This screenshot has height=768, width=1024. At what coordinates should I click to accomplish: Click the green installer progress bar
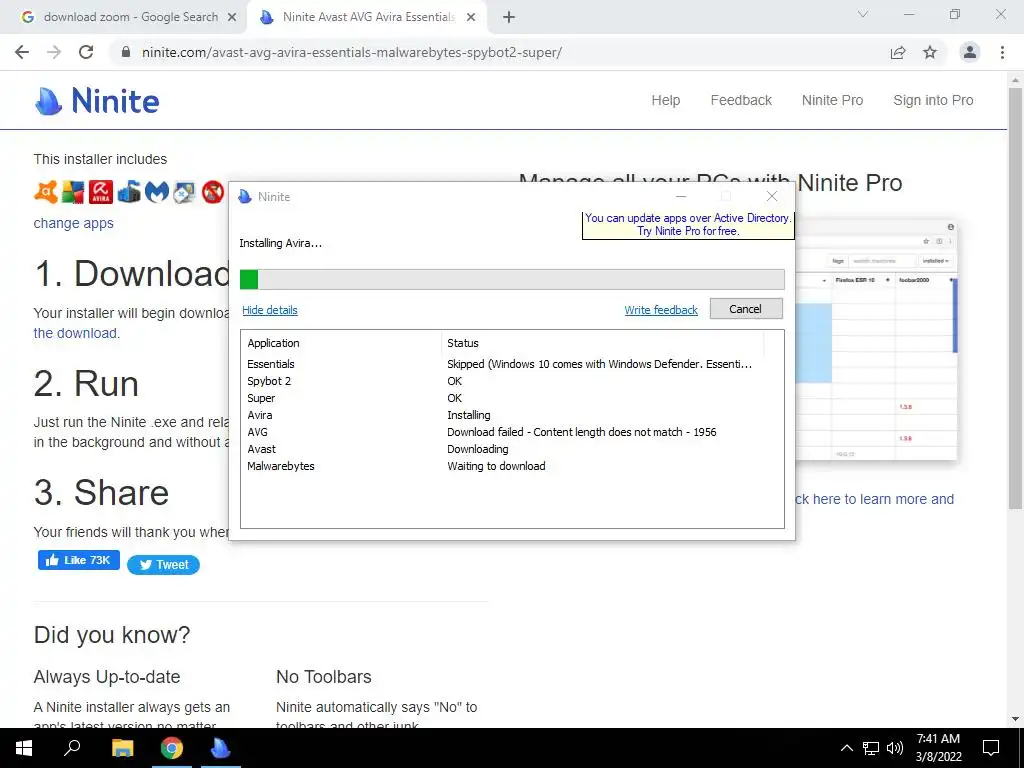click(512, 280)
